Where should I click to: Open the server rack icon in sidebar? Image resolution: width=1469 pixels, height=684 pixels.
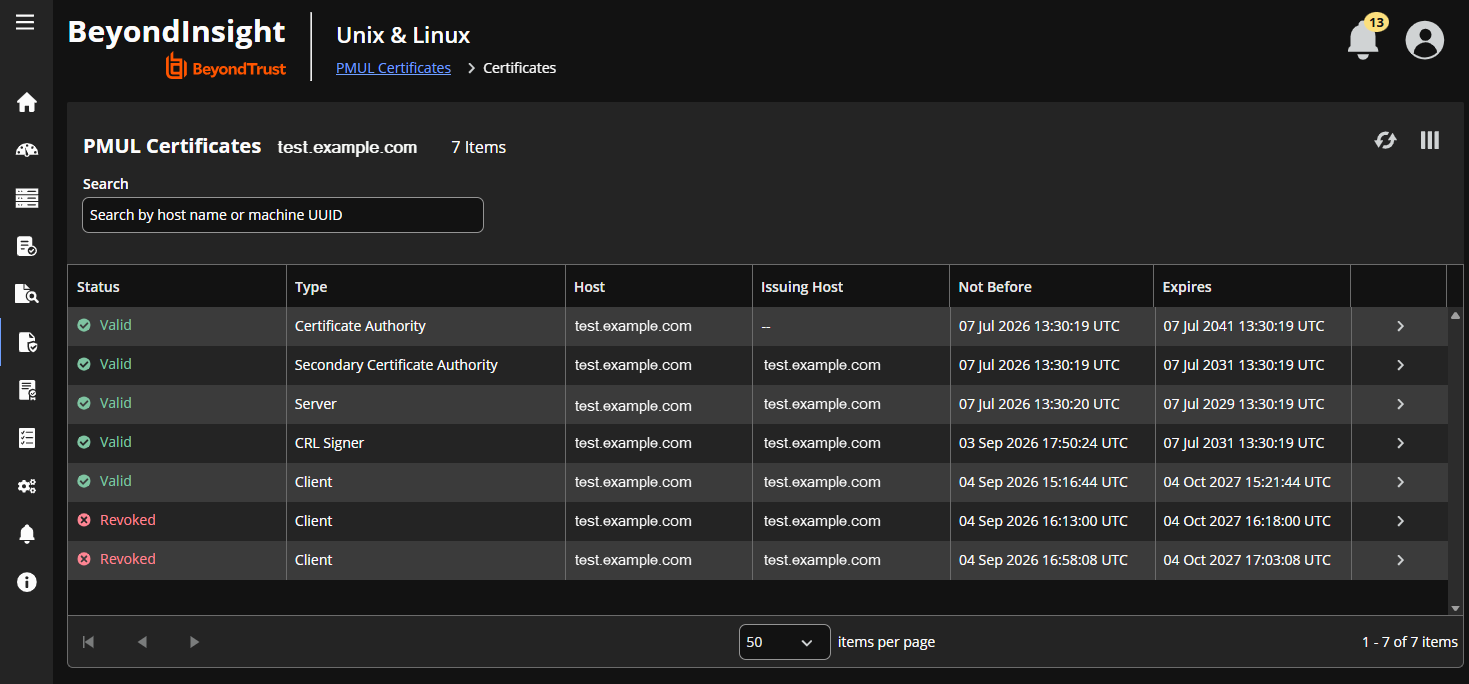[x=27, y=198]
